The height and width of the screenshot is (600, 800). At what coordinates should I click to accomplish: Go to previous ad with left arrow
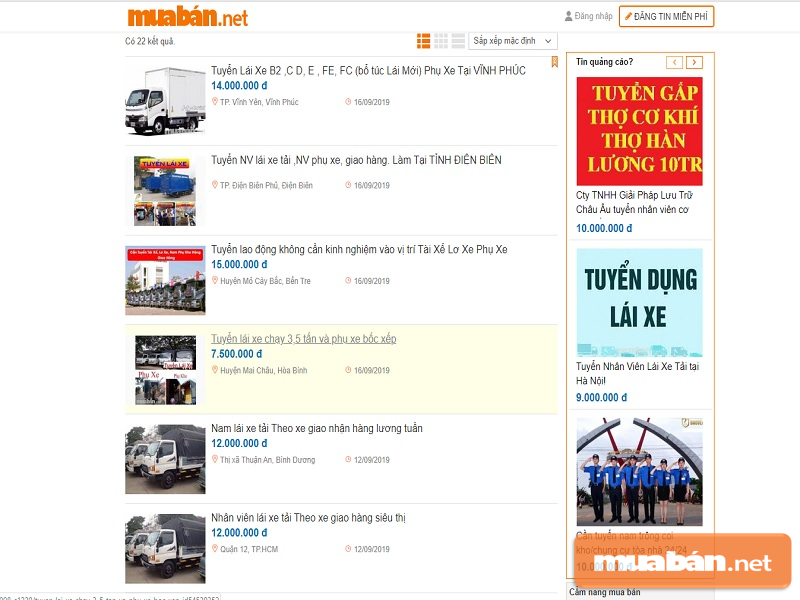pyautogui.click(x=674, y=62)
